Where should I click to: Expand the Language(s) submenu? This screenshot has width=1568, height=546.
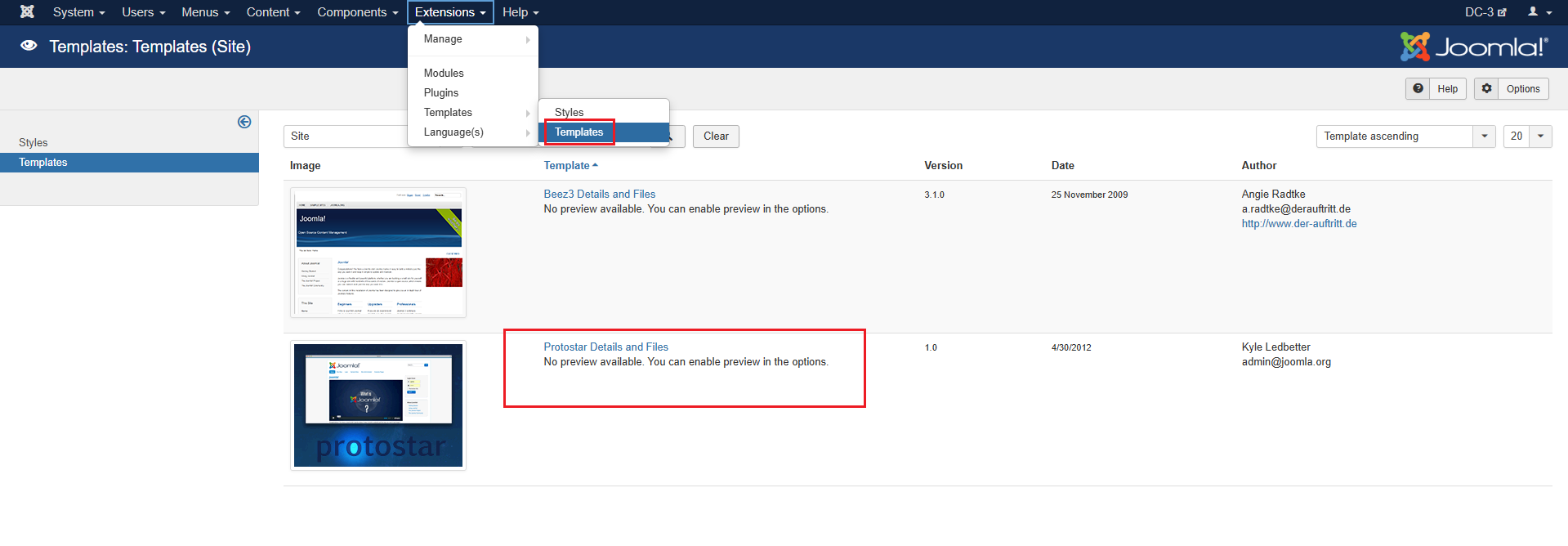[x=473, y=132]
